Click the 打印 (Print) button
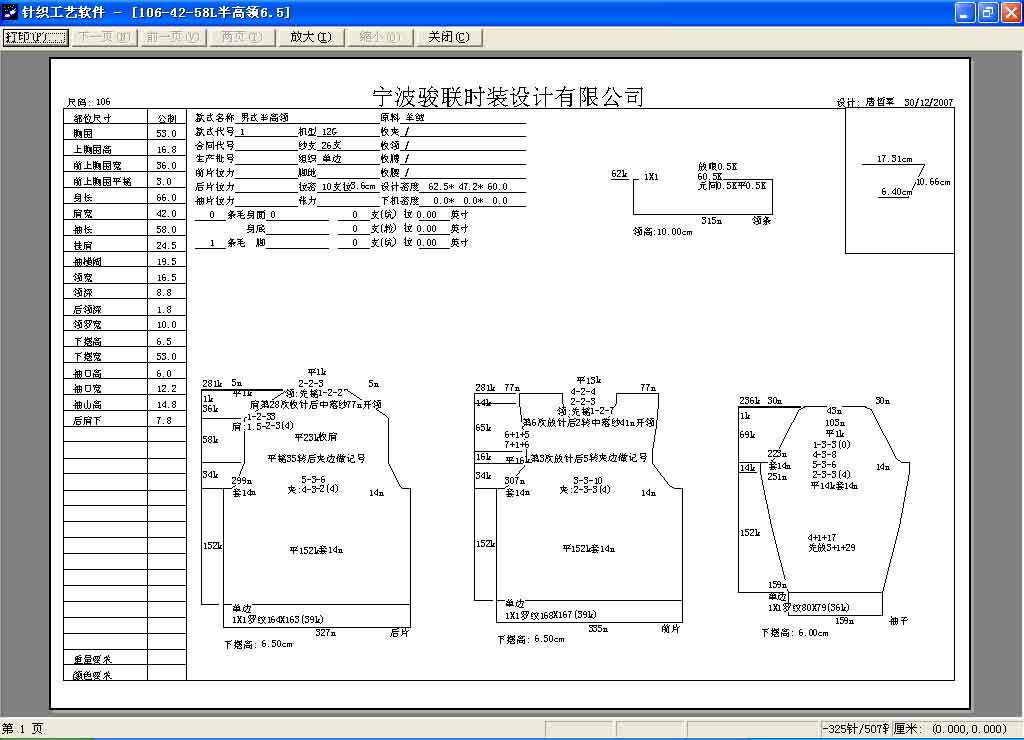 click(35, 37)
